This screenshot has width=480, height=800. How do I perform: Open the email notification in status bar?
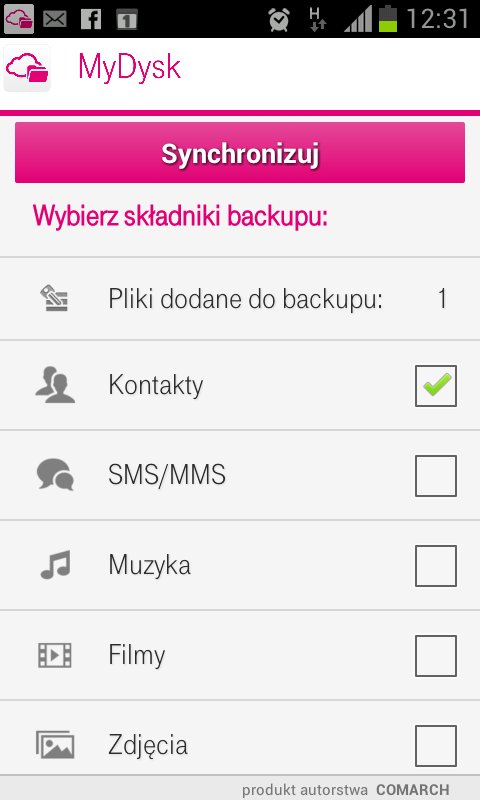pos(55,19)
